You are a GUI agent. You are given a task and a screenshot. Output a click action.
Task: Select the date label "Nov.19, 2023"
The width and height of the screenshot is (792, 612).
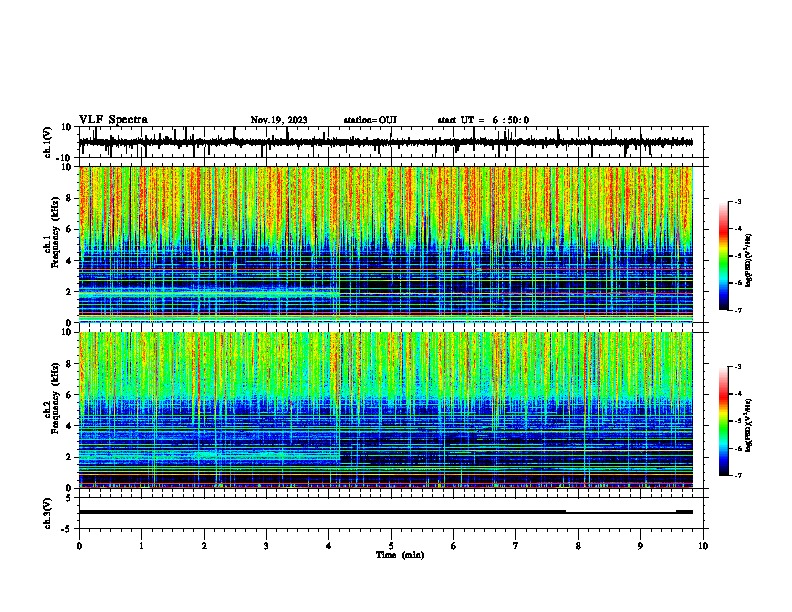pos(279,120)
